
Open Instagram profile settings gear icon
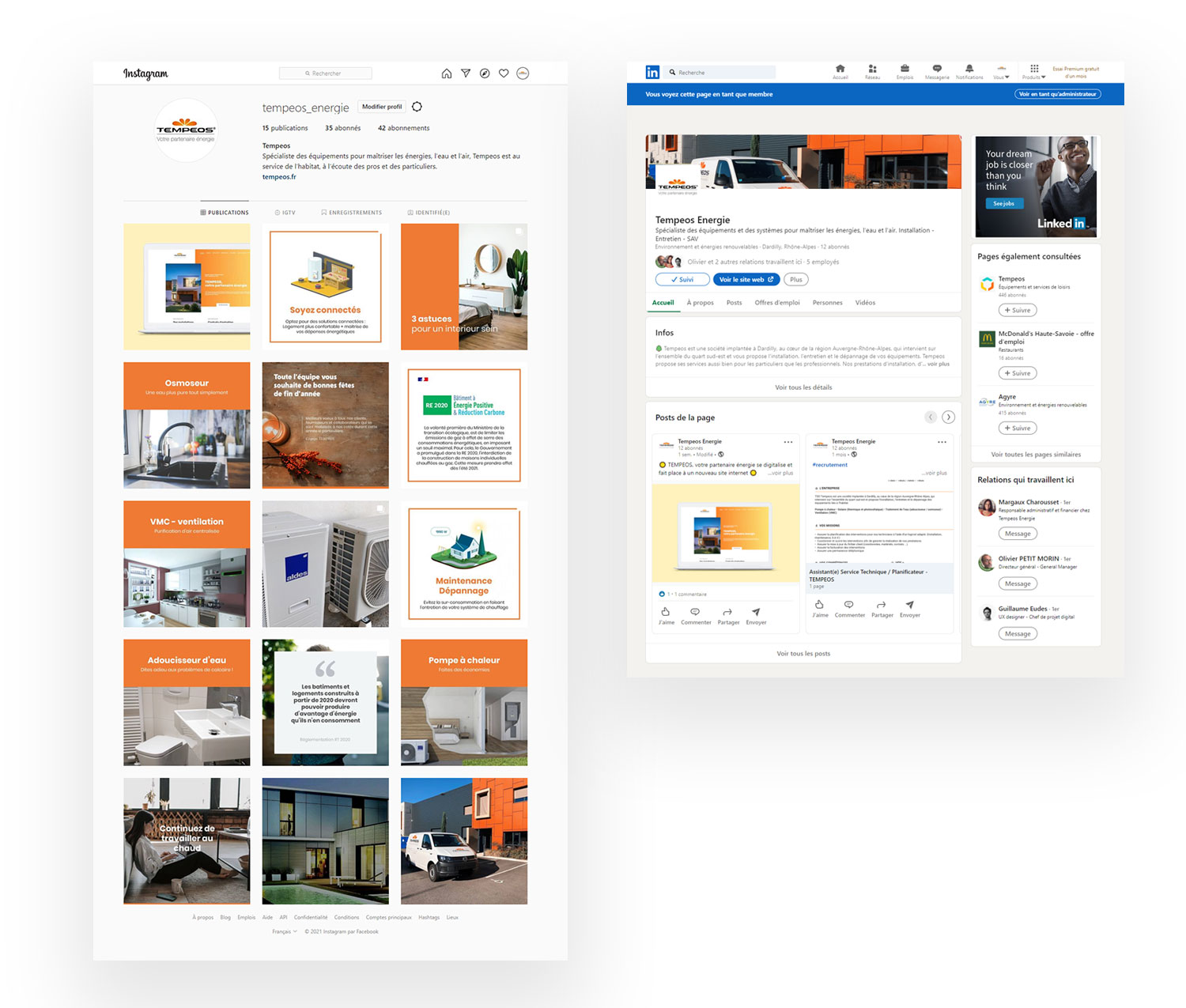(x=417, y=107)
